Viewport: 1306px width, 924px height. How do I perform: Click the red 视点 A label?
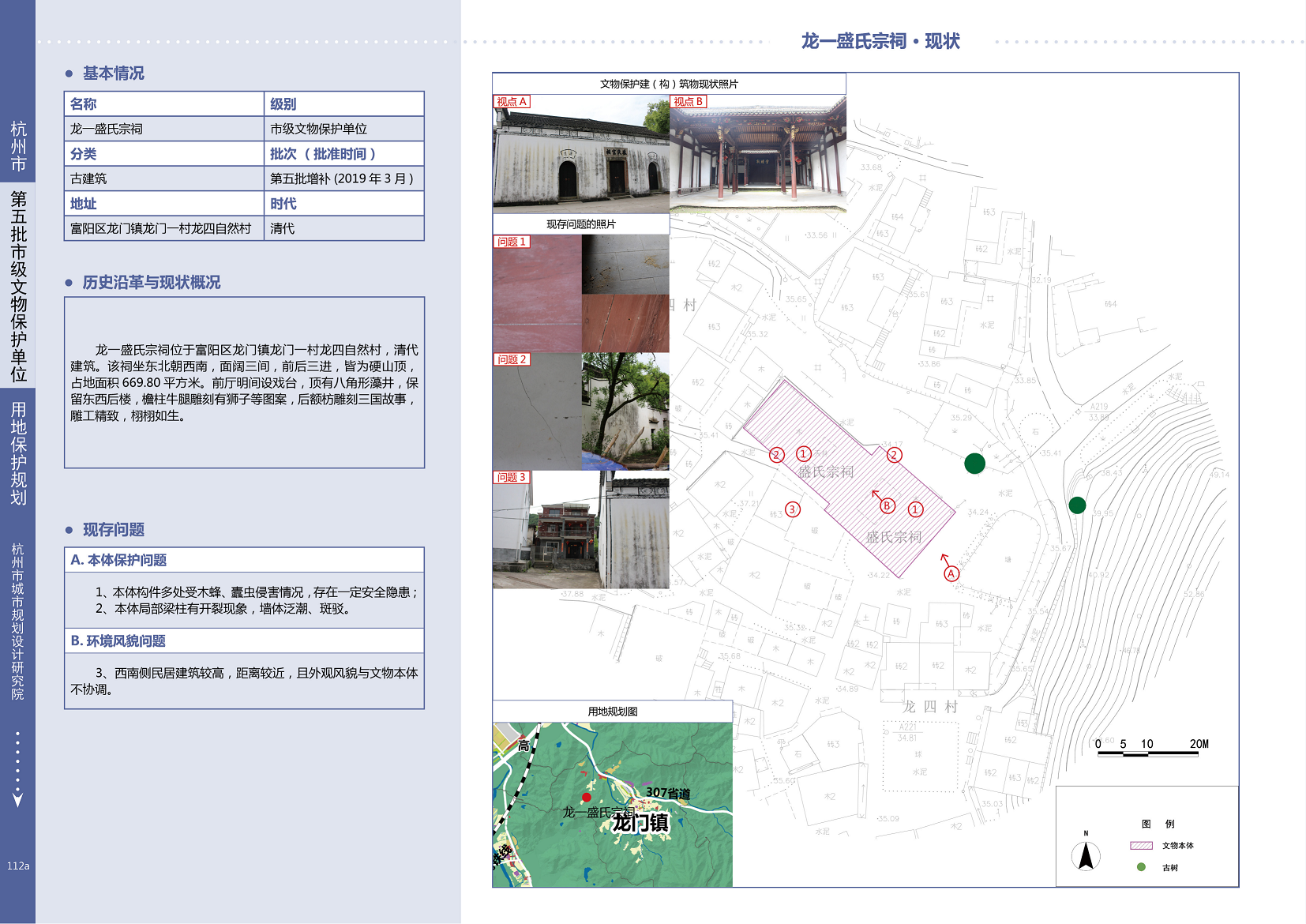[512, 102]
